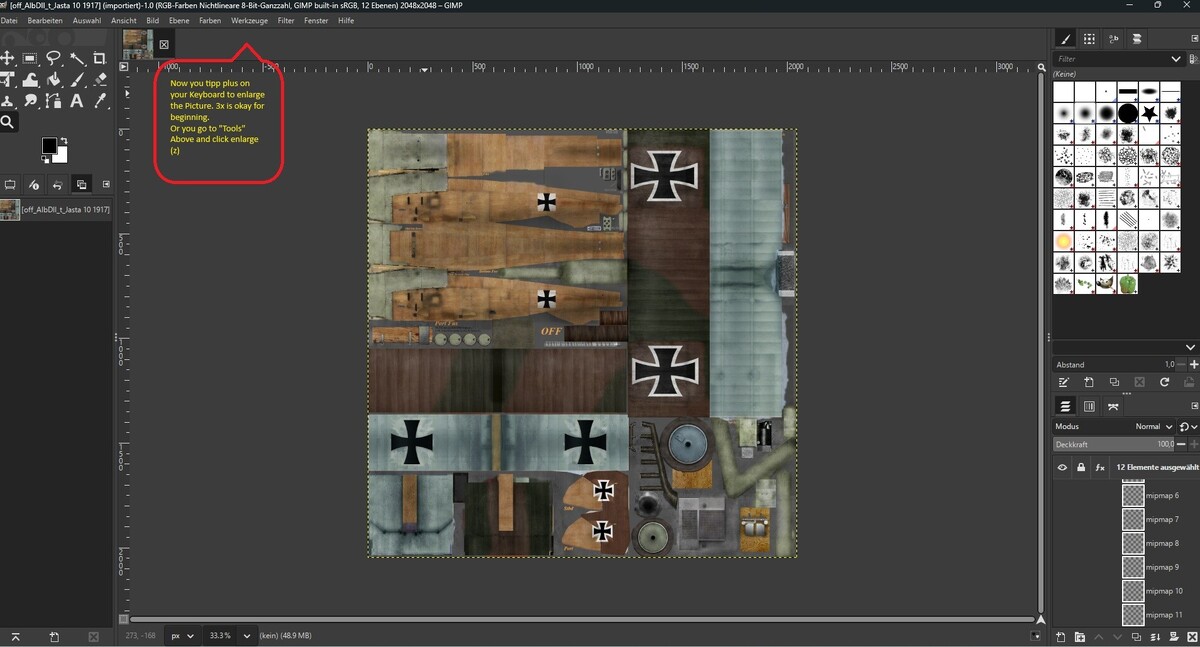Toggle layer visibility eye column header
Screen dimensions: 1200x647
tap(1062, 467)
